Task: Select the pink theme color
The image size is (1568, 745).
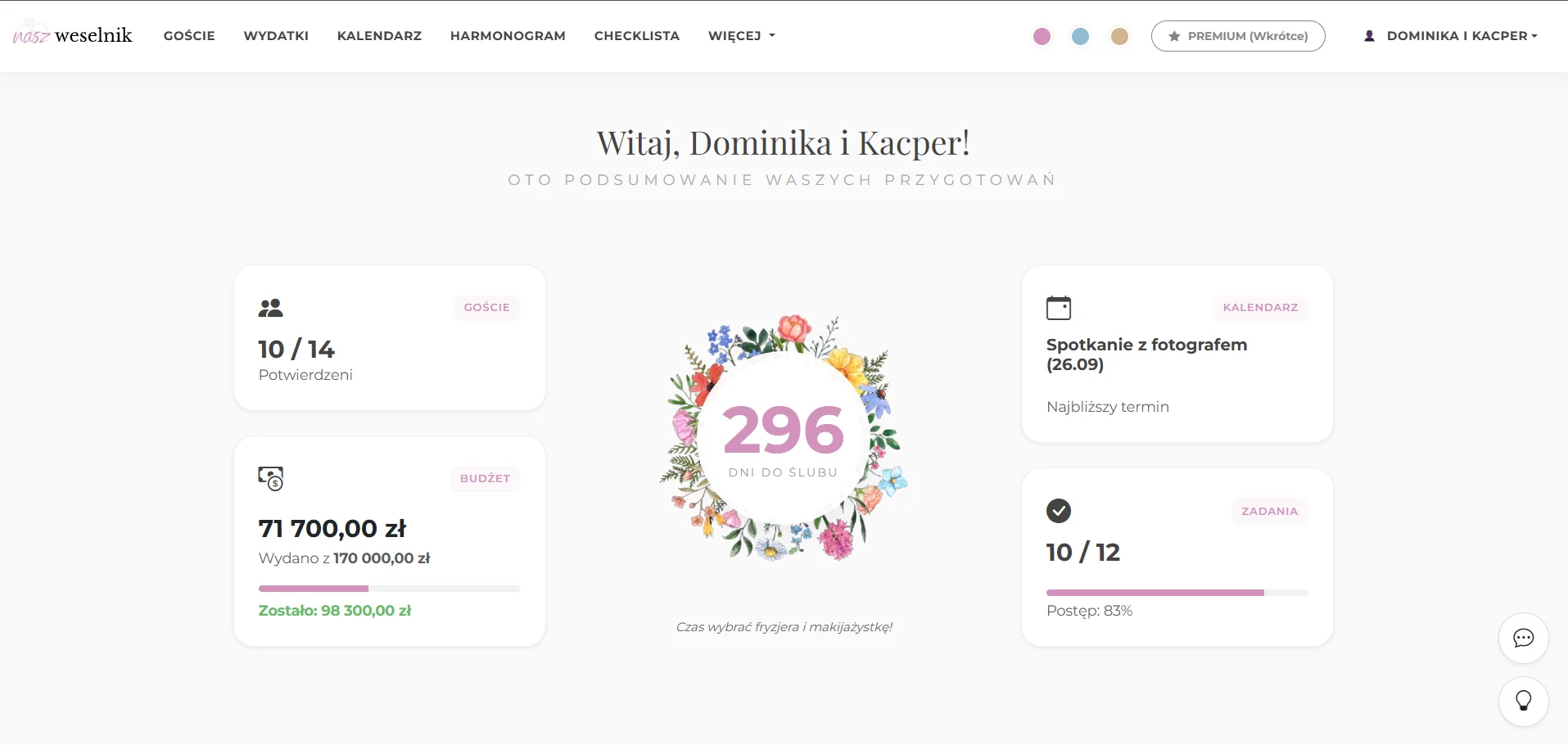Action: pyautogui.click(x=1042, y=36)
